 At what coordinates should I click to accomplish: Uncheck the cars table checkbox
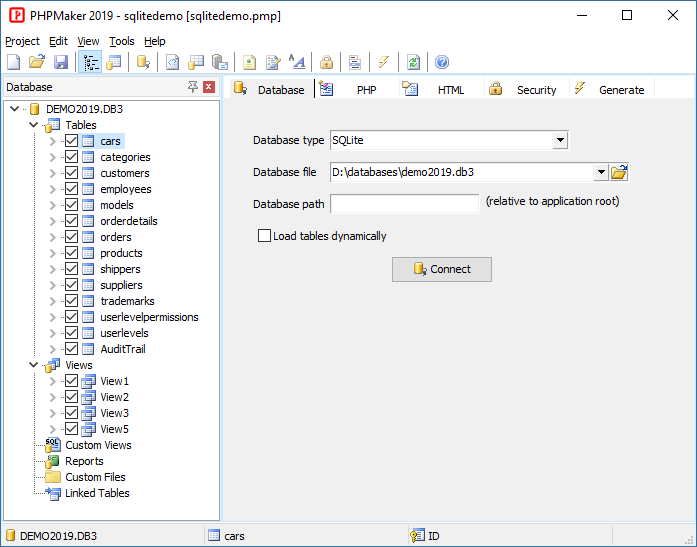[x=71, y=141]
